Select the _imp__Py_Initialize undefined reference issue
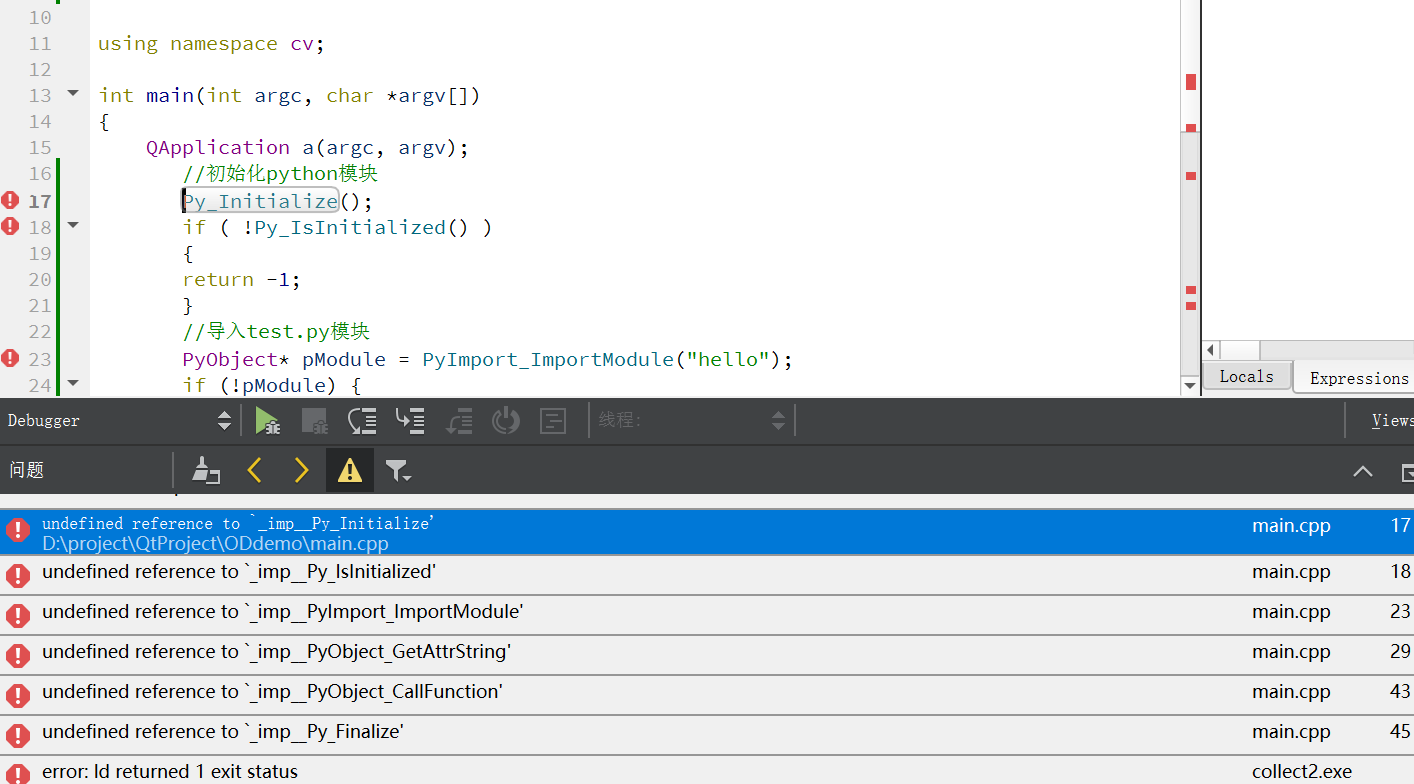This screenshot has width=1414, height=784. [707, 533]
